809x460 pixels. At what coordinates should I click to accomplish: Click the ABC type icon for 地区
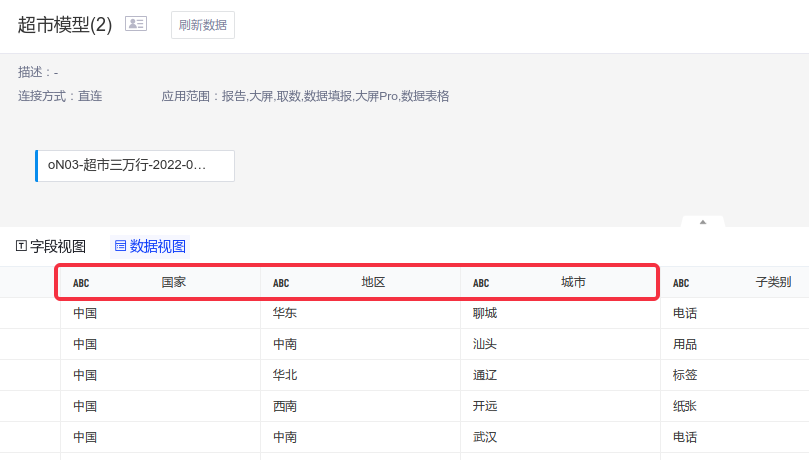click(x=281, y=283)
